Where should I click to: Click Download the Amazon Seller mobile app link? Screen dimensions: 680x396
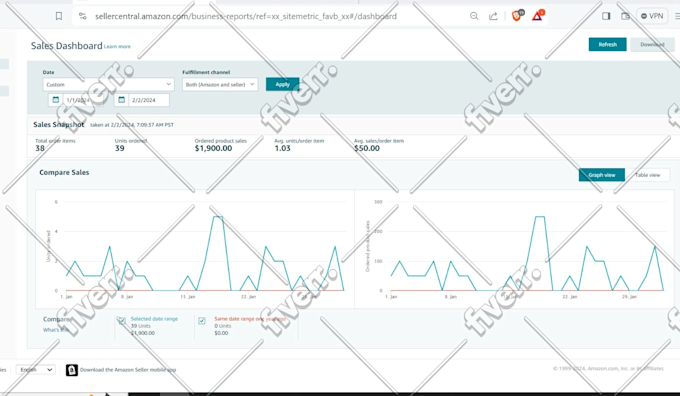pos(128,370)
